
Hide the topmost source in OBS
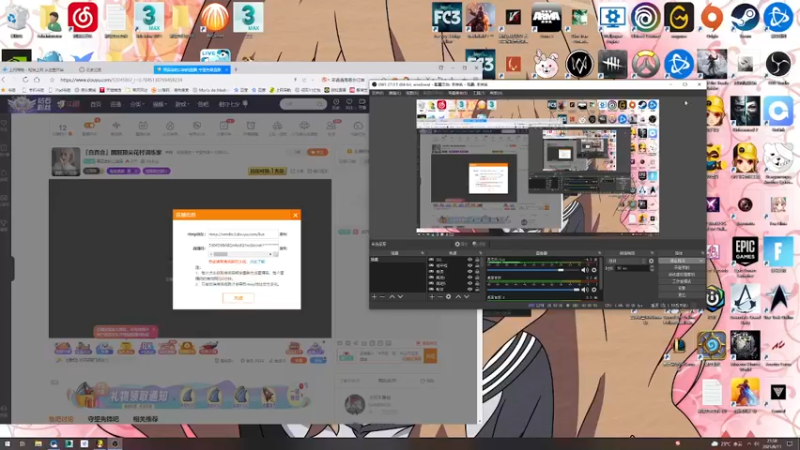[x=470, y=260]
